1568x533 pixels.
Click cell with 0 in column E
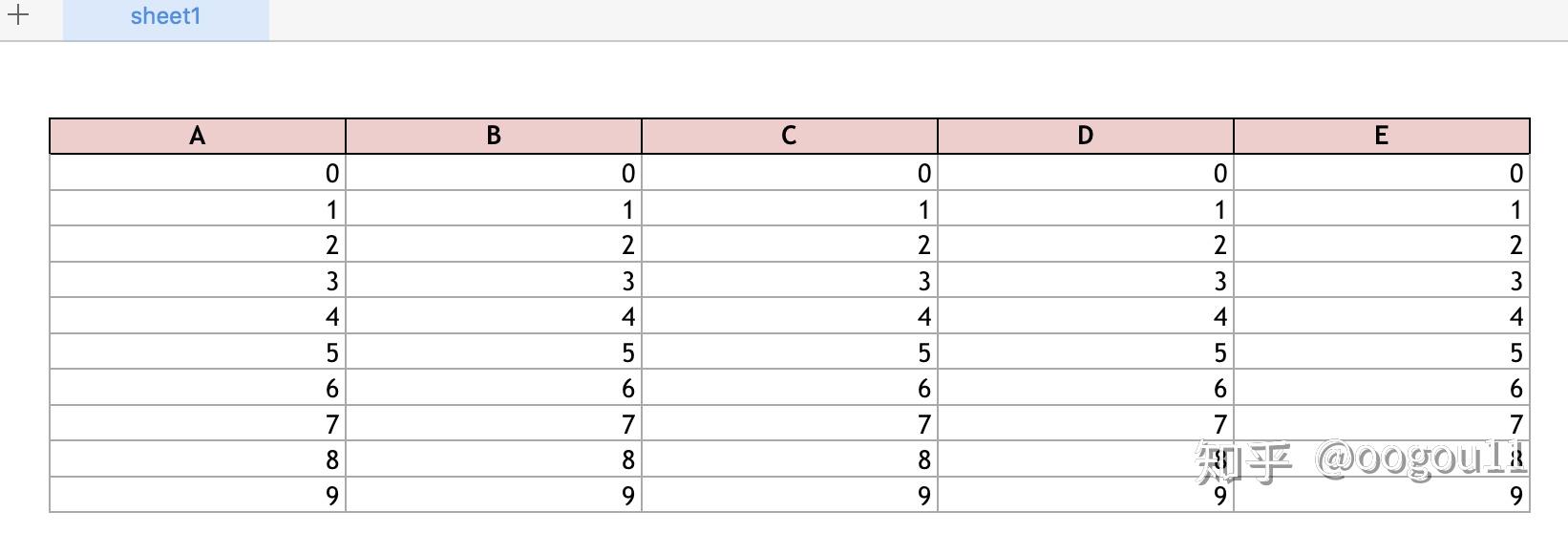point(1381,173)
